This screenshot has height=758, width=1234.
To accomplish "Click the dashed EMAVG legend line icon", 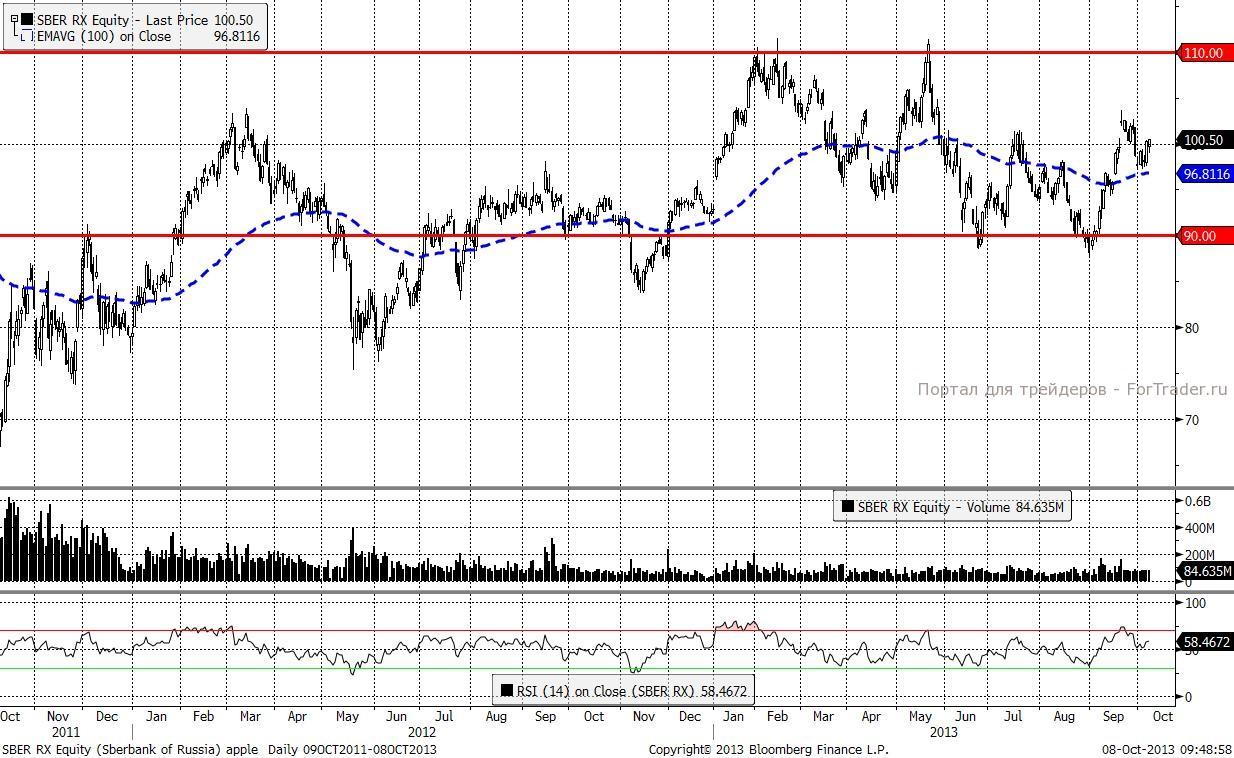I will [x=26, y=37].
